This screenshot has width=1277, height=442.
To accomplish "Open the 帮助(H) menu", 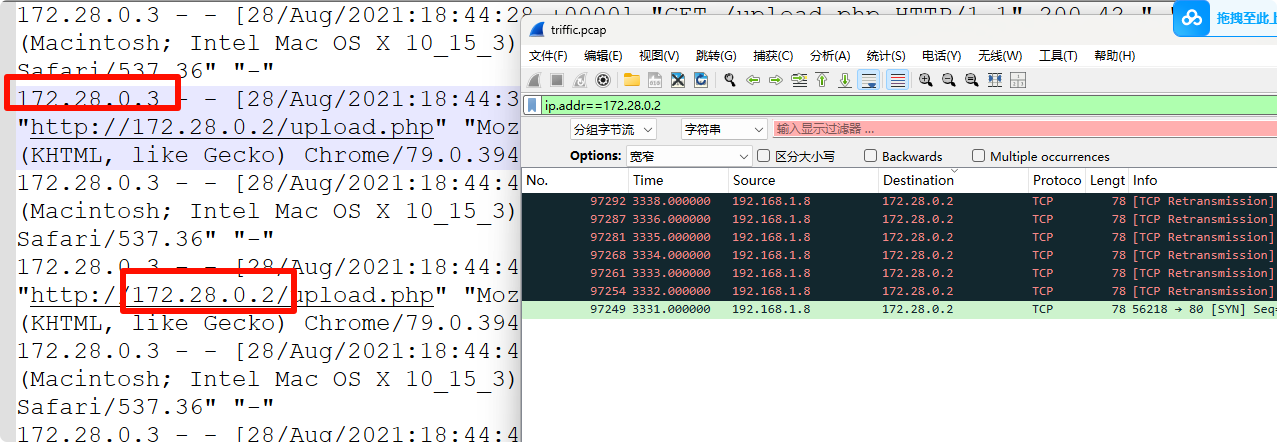I will coord(1114,56).
